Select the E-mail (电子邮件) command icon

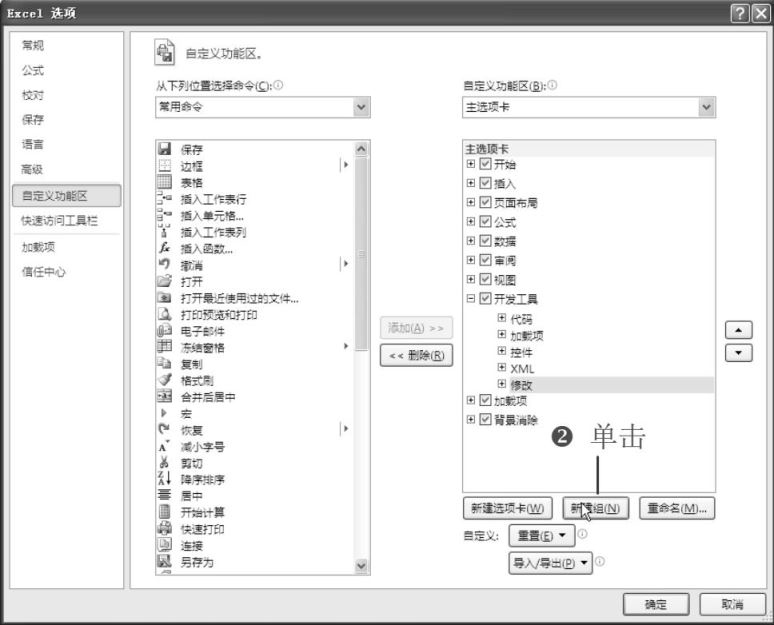[164, 330]
